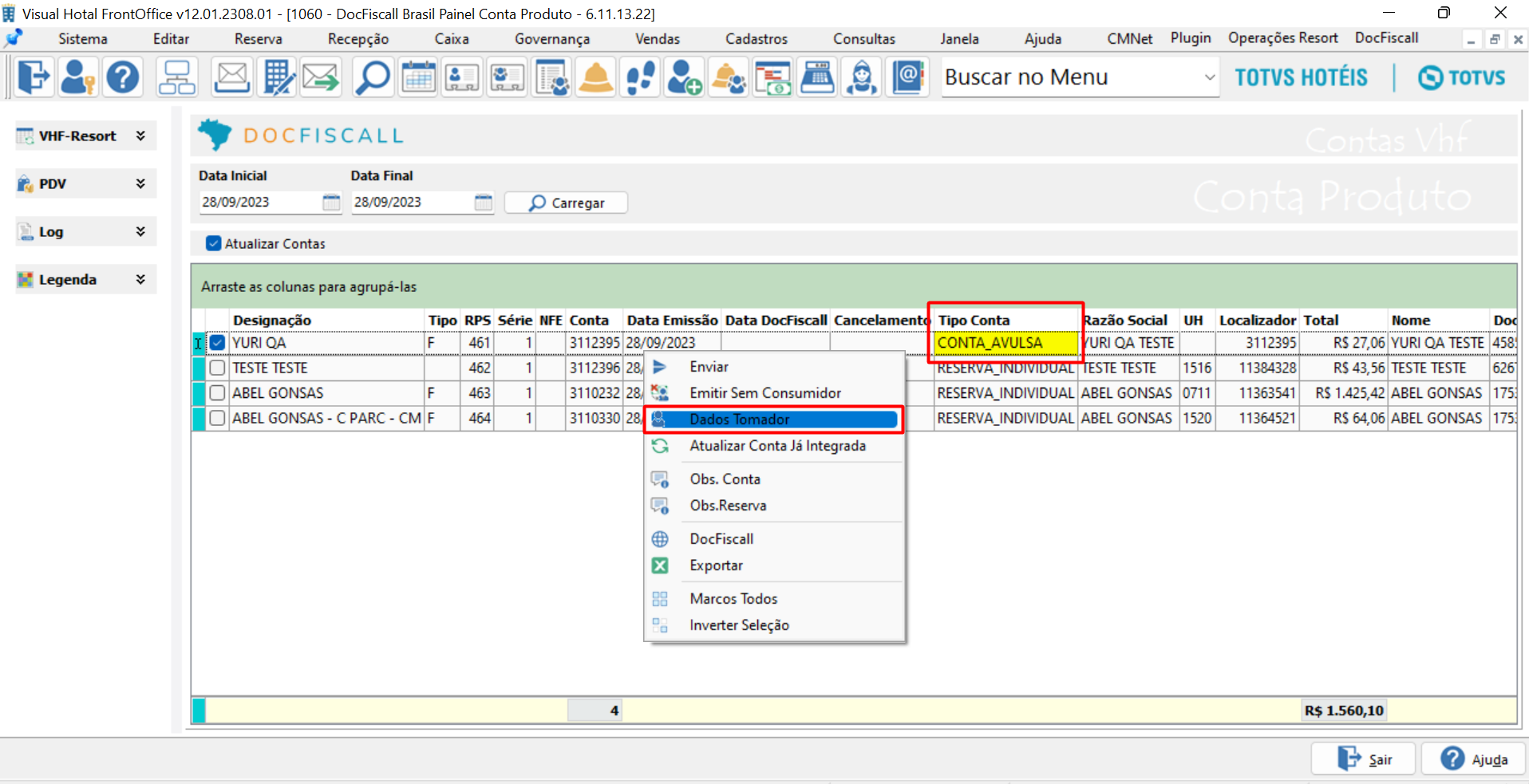Click the plain reception bell toolbar icon
Viewport: 1529px width, 784px height.
point(595,77)
